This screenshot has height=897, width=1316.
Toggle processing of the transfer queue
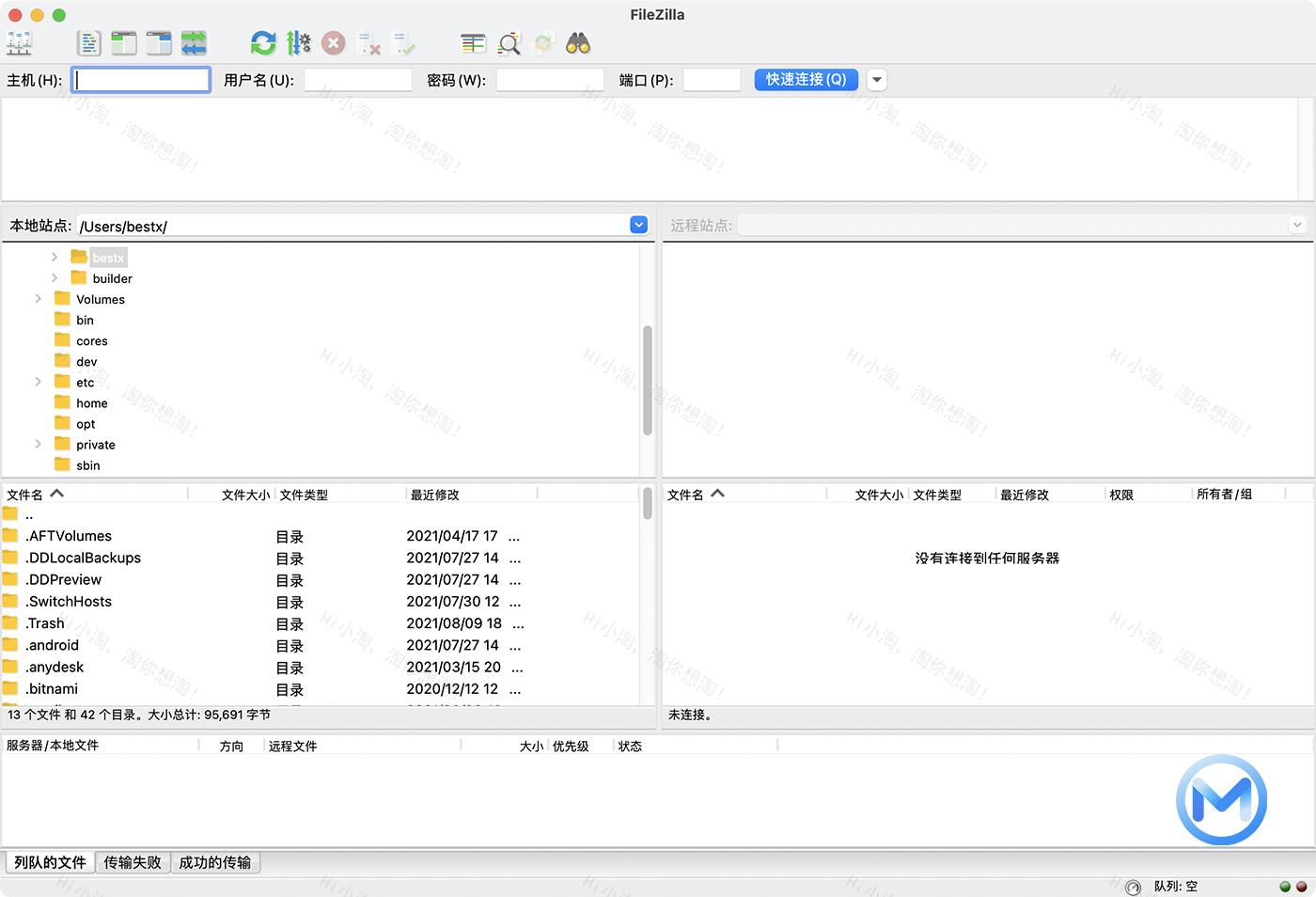click(x=298, y=43)
